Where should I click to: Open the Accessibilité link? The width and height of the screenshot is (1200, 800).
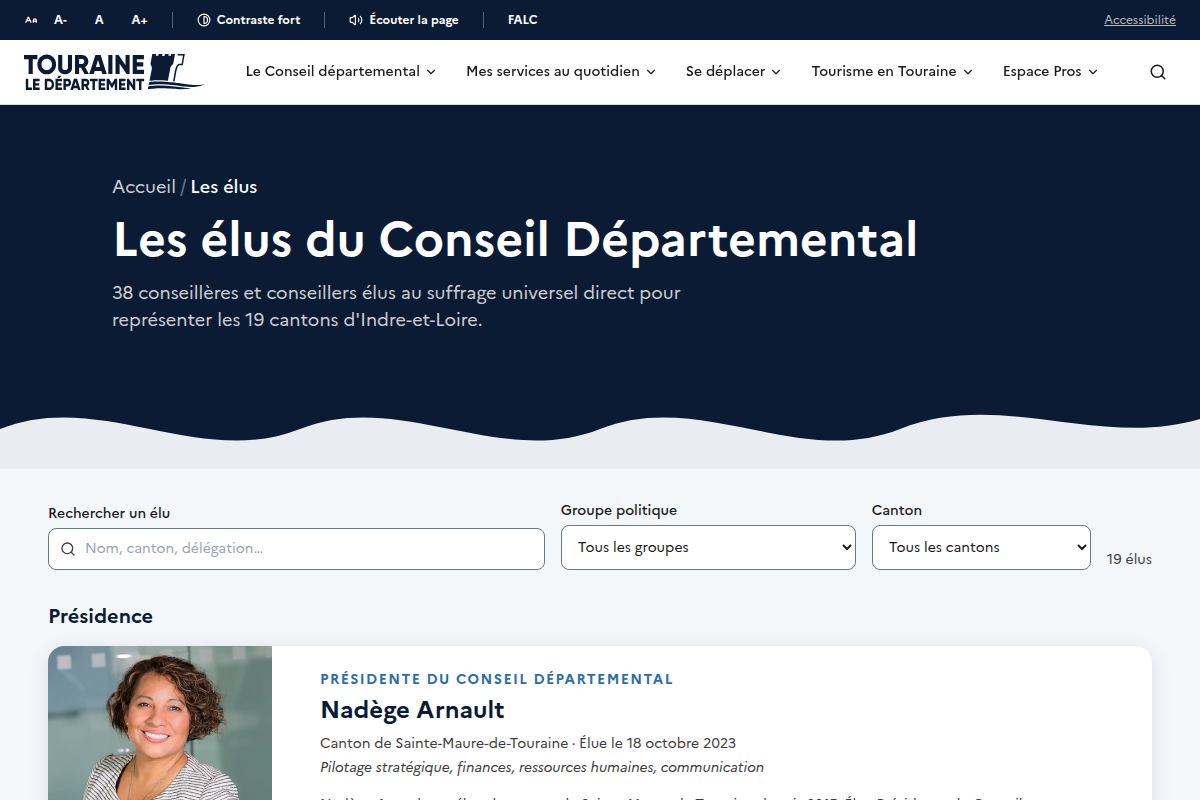click(1140, 20)
